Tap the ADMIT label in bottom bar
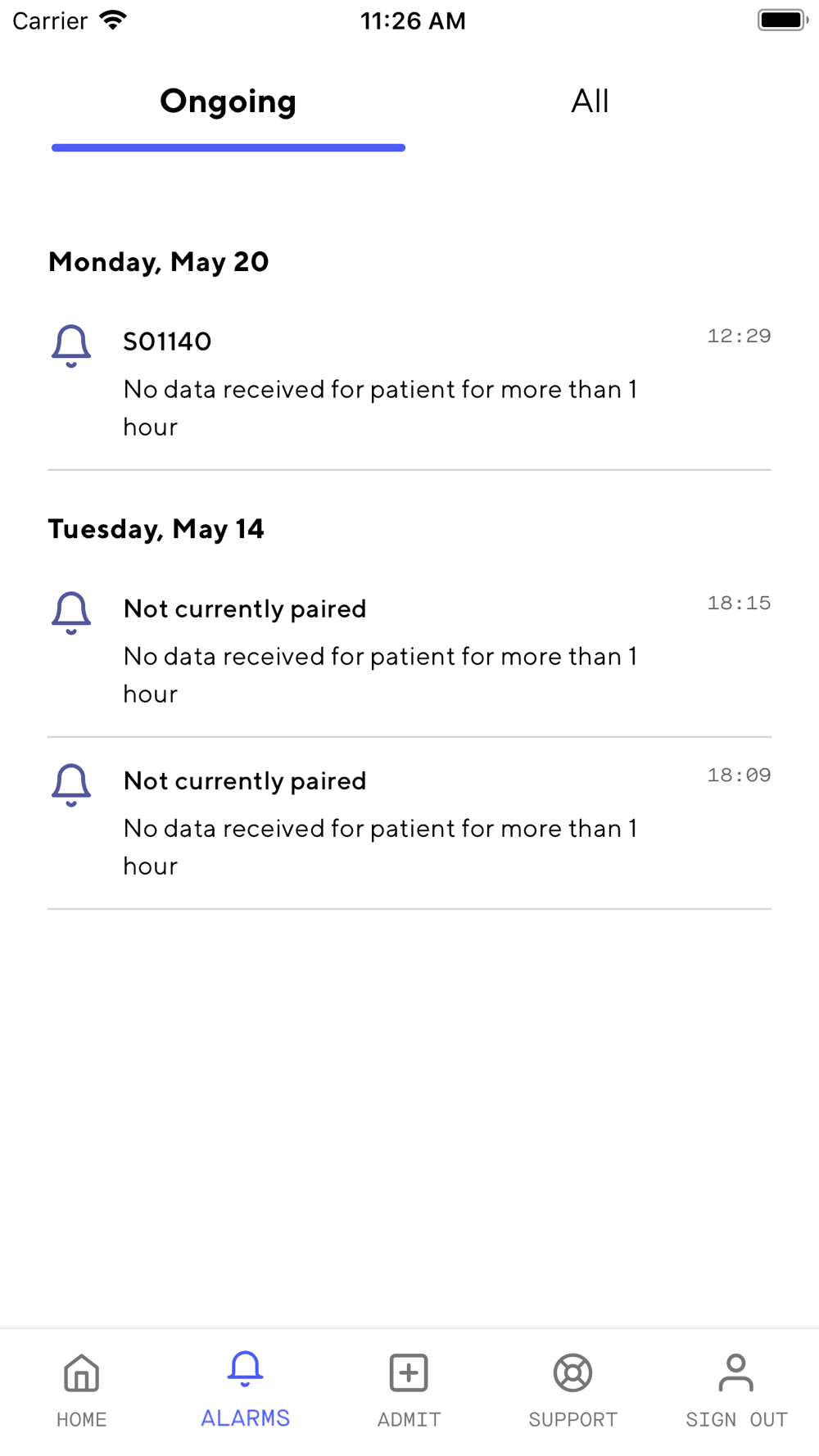 pos(409,1419)
